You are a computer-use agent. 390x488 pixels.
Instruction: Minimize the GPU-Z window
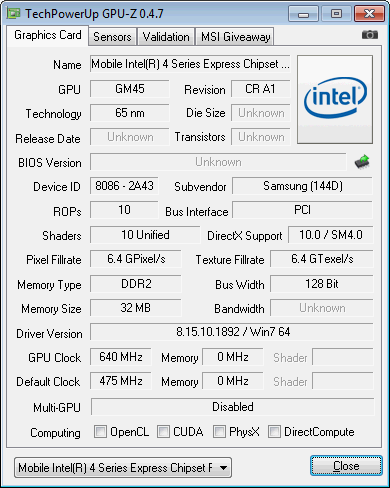(x=304, y=14)
